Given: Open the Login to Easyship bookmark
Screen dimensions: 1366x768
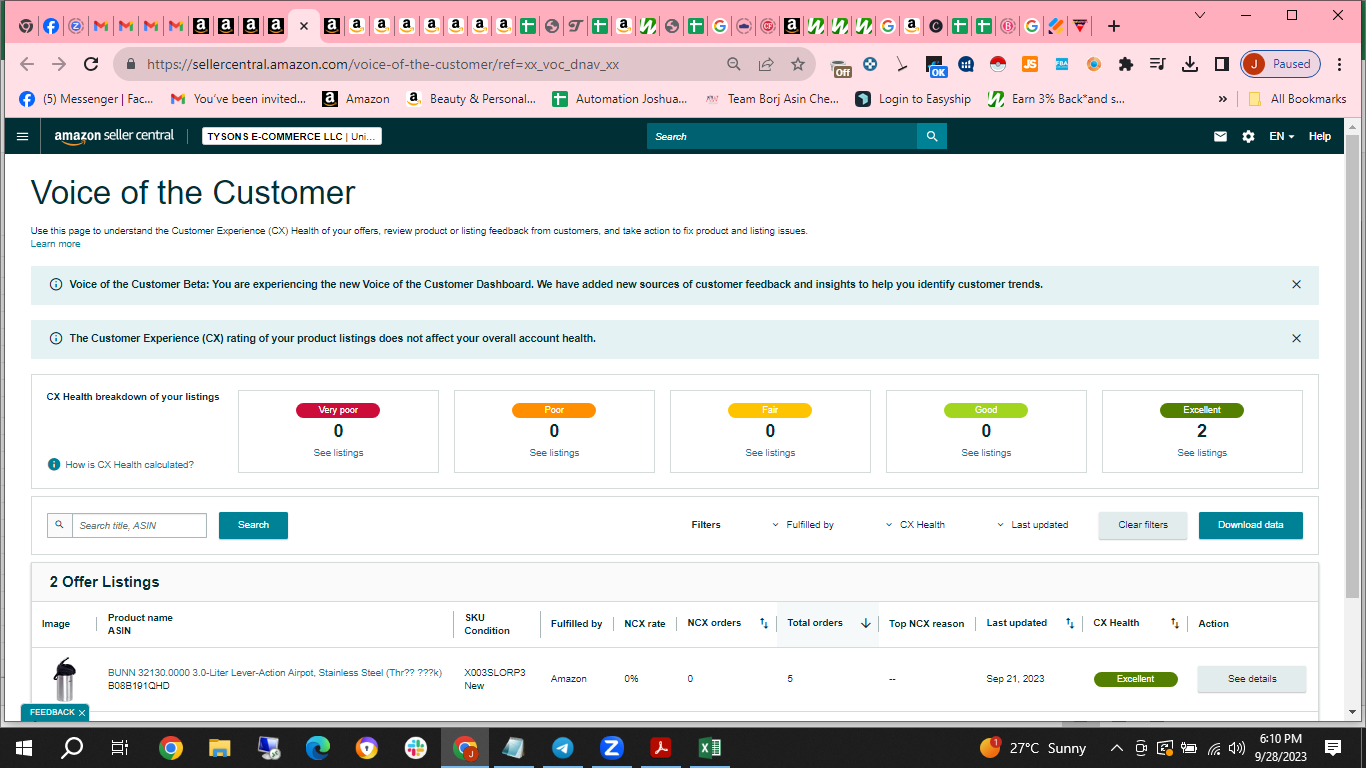Looking at the screenshot, I should click(913, 99).
